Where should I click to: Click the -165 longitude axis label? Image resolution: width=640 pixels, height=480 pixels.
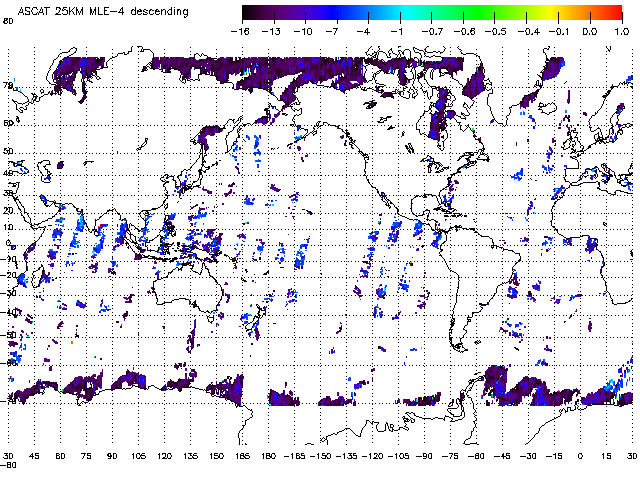[294, 456]
